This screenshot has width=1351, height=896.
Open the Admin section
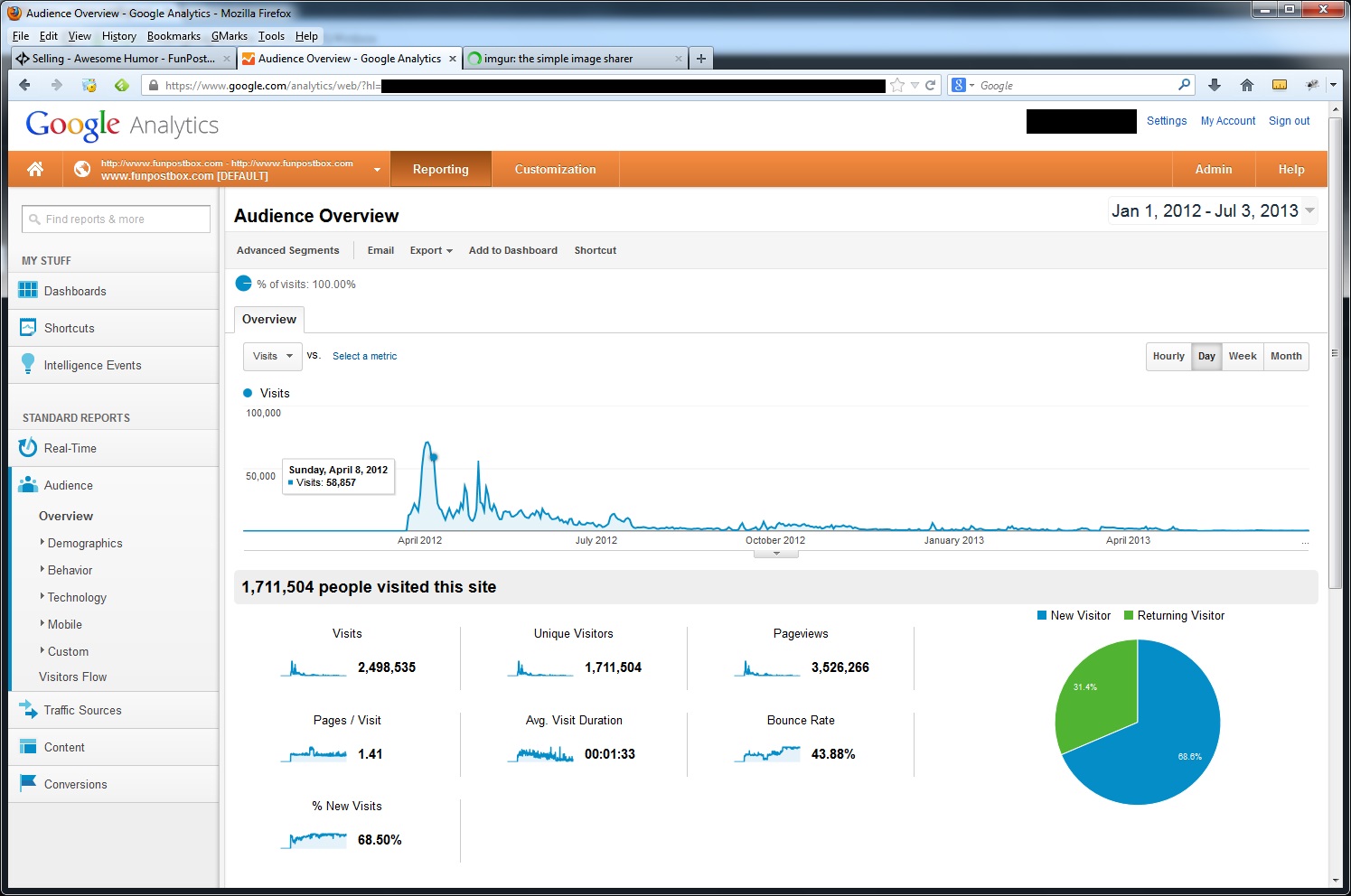[1214, 169]
